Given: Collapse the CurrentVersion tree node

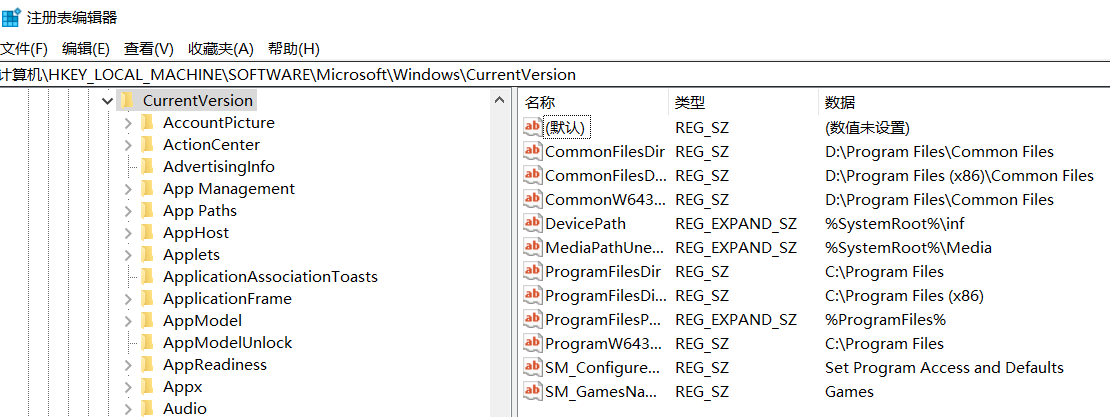Looking at the screenshot, I should pos(108,101).
